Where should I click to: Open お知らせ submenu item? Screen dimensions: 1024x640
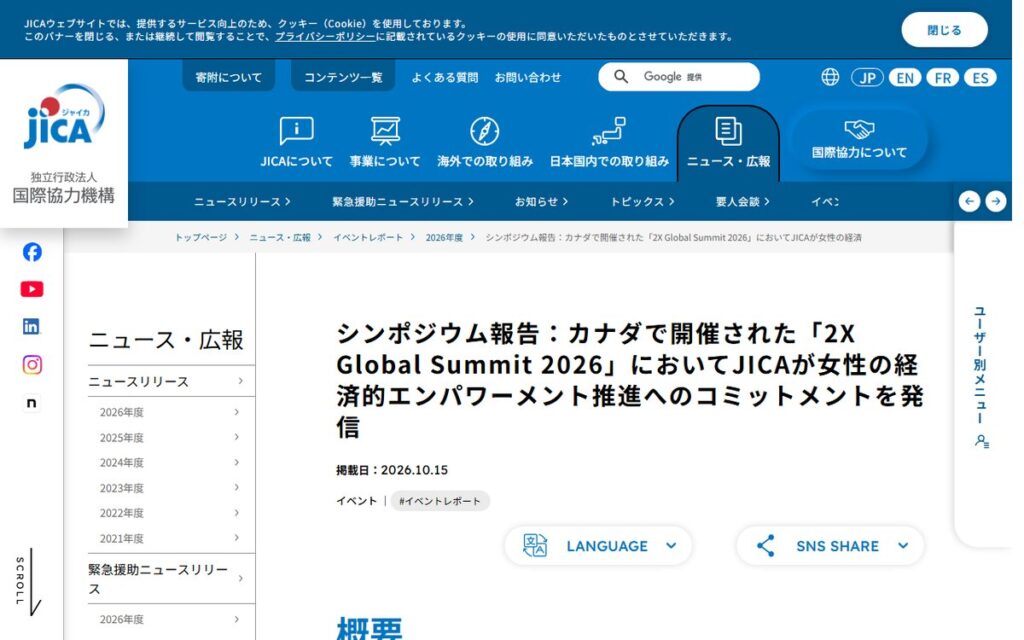(x=541, y=202)
